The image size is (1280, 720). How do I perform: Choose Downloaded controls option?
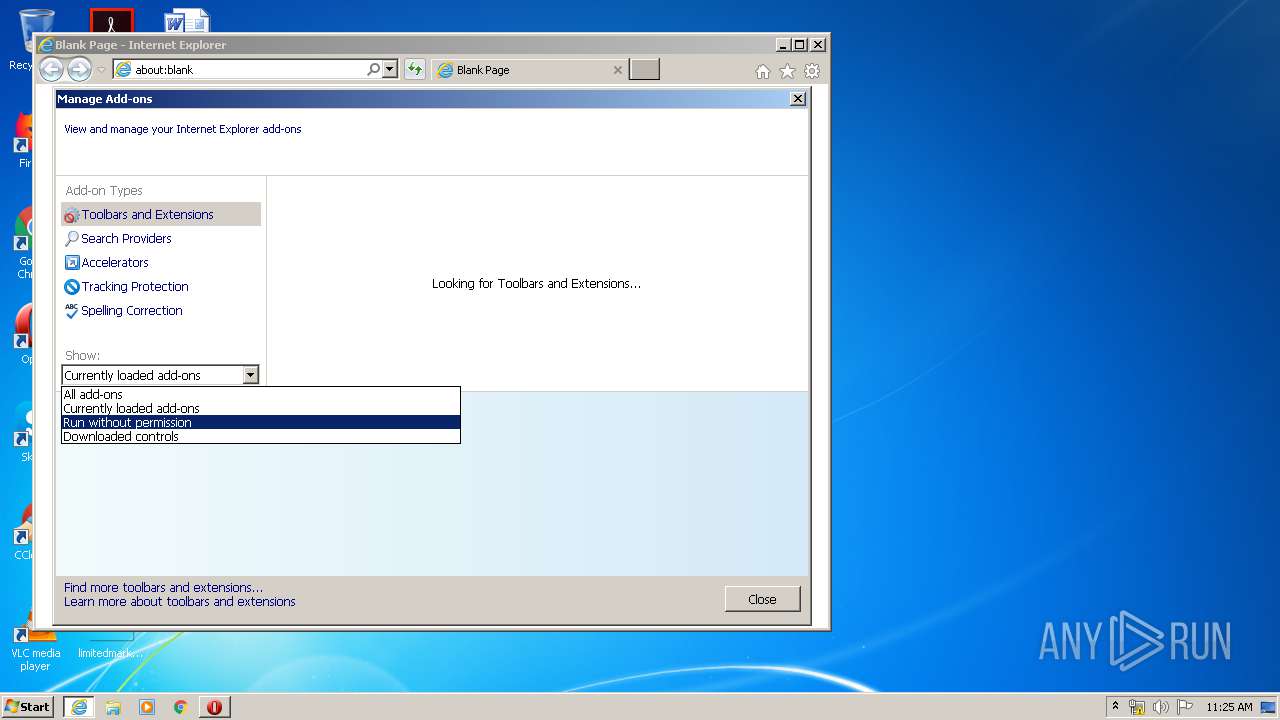[x=260, y=436]
